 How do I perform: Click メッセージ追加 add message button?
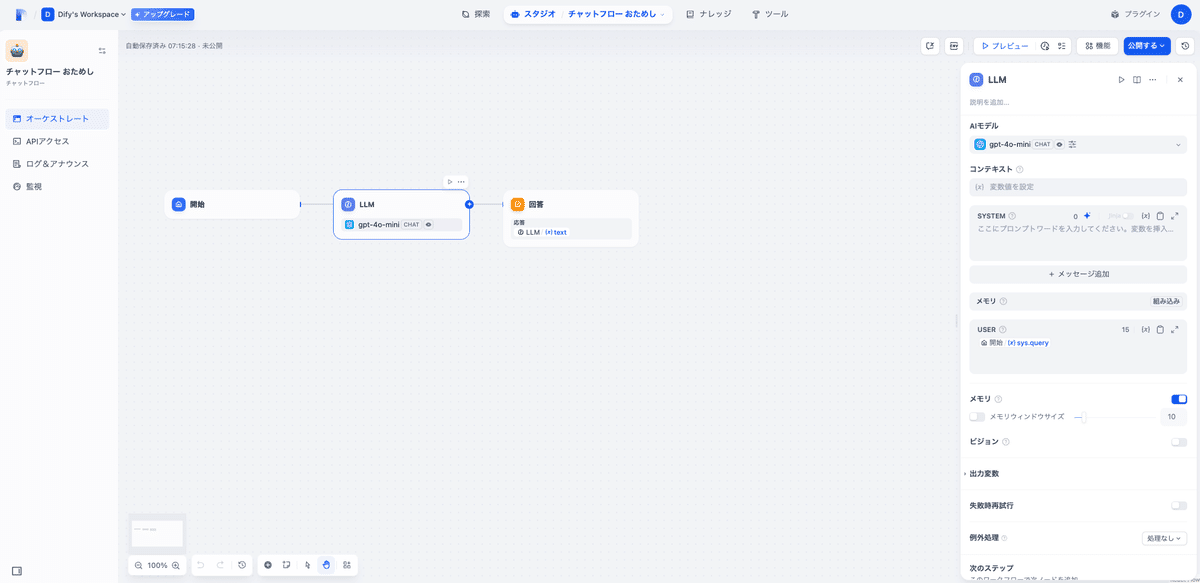(x=1078, y=274)
